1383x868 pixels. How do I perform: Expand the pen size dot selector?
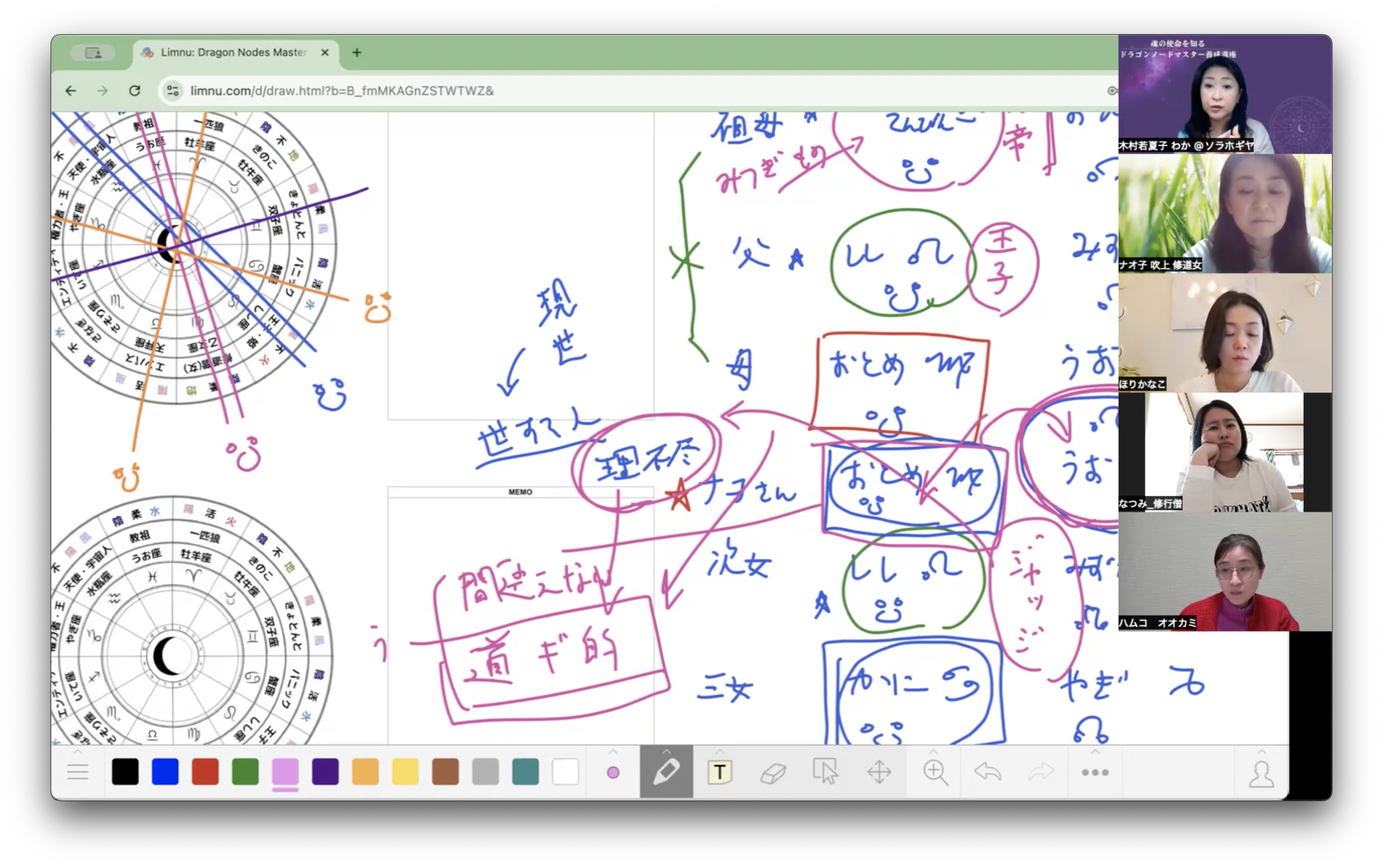click(613, 773)
